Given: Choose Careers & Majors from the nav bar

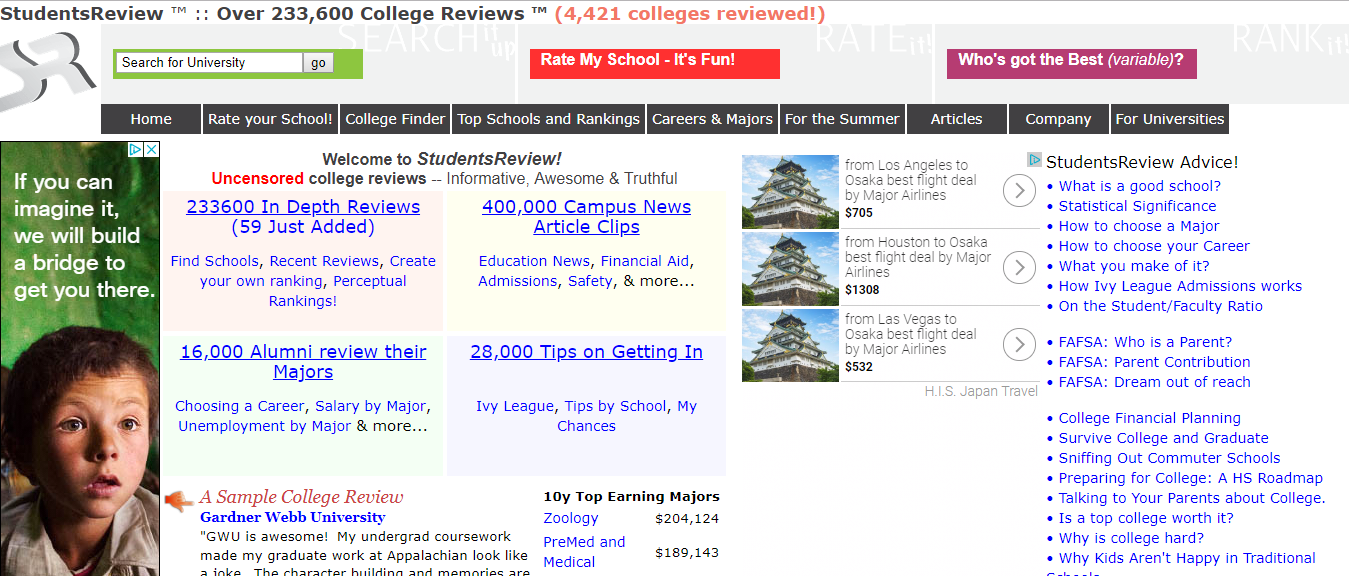Looking at the screenshot, I should pos(712,119).
